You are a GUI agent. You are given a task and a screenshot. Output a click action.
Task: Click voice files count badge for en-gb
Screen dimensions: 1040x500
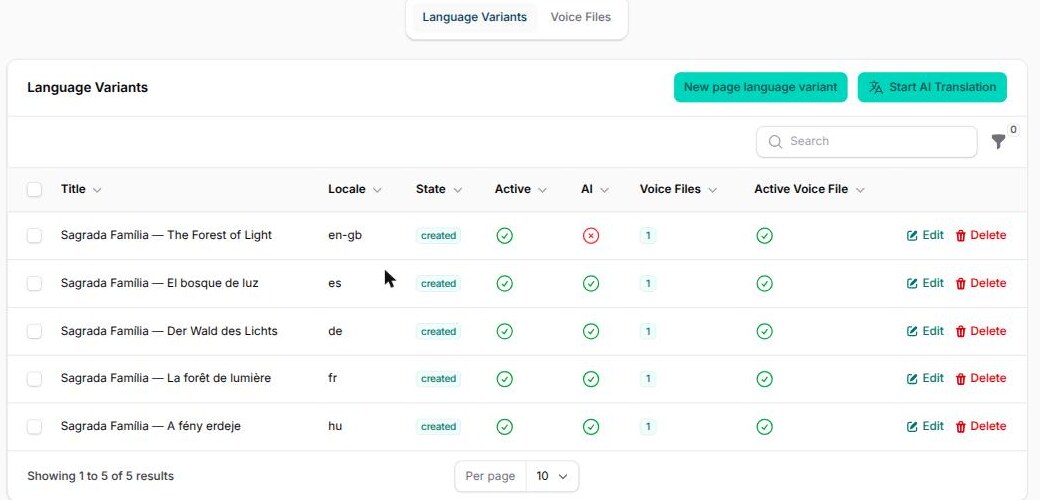[x=648, y=235]
